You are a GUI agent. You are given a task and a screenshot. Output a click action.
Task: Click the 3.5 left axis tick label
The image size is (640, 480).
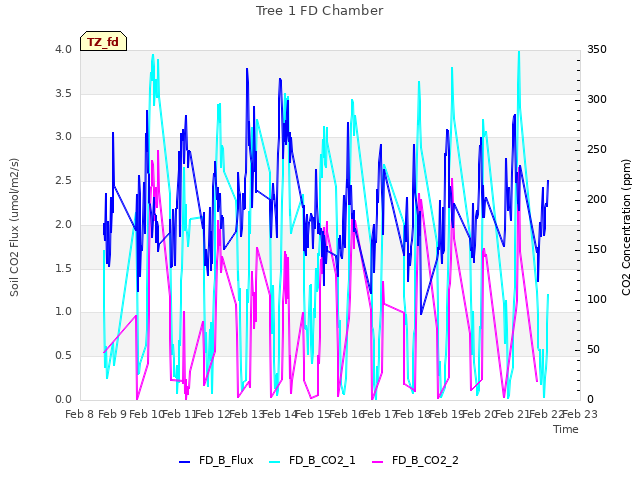(64, 93)
